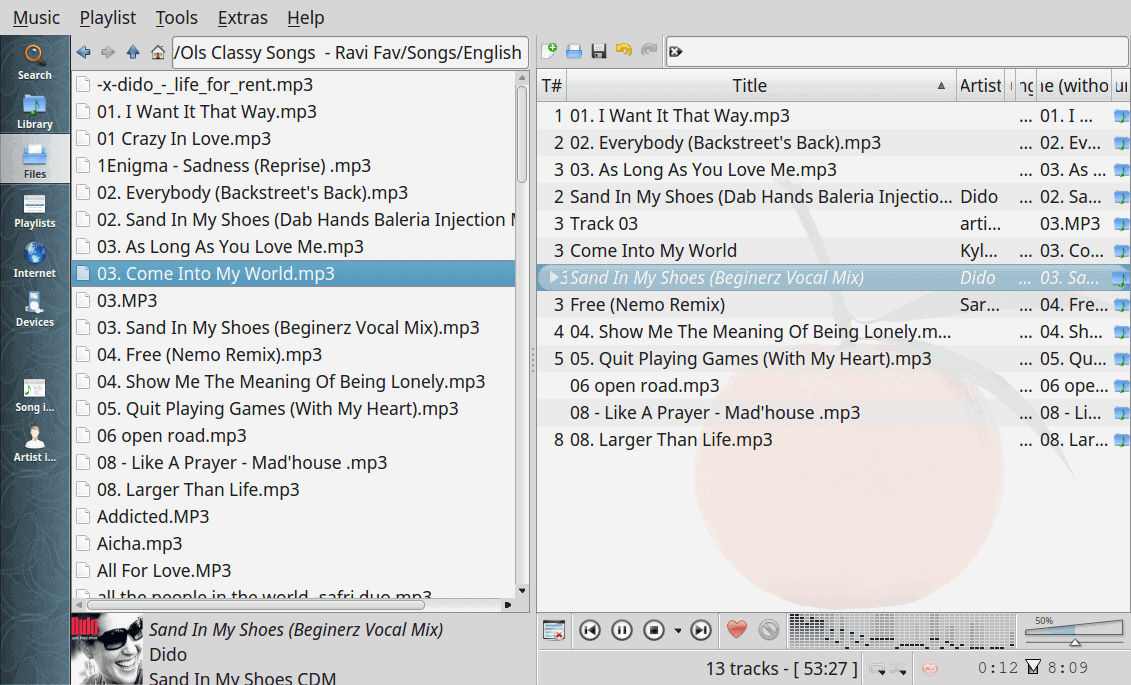Open the Devices sidebar panel

coord(35,309)
